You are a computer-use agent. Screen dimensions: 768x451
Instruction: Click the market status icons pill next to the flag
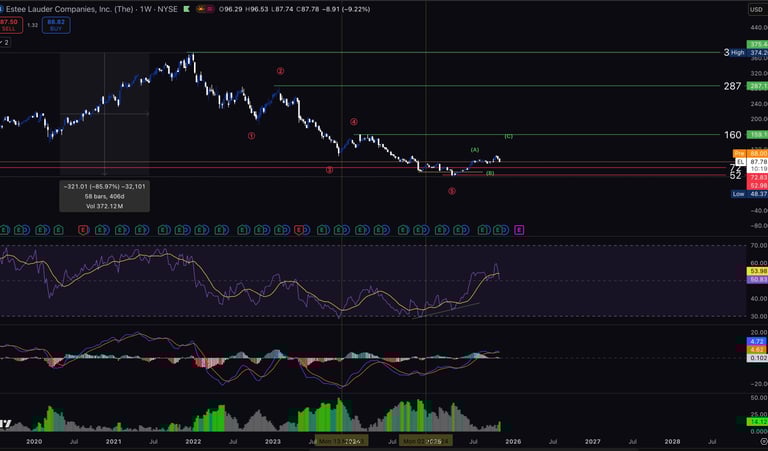tap(205, 9)
